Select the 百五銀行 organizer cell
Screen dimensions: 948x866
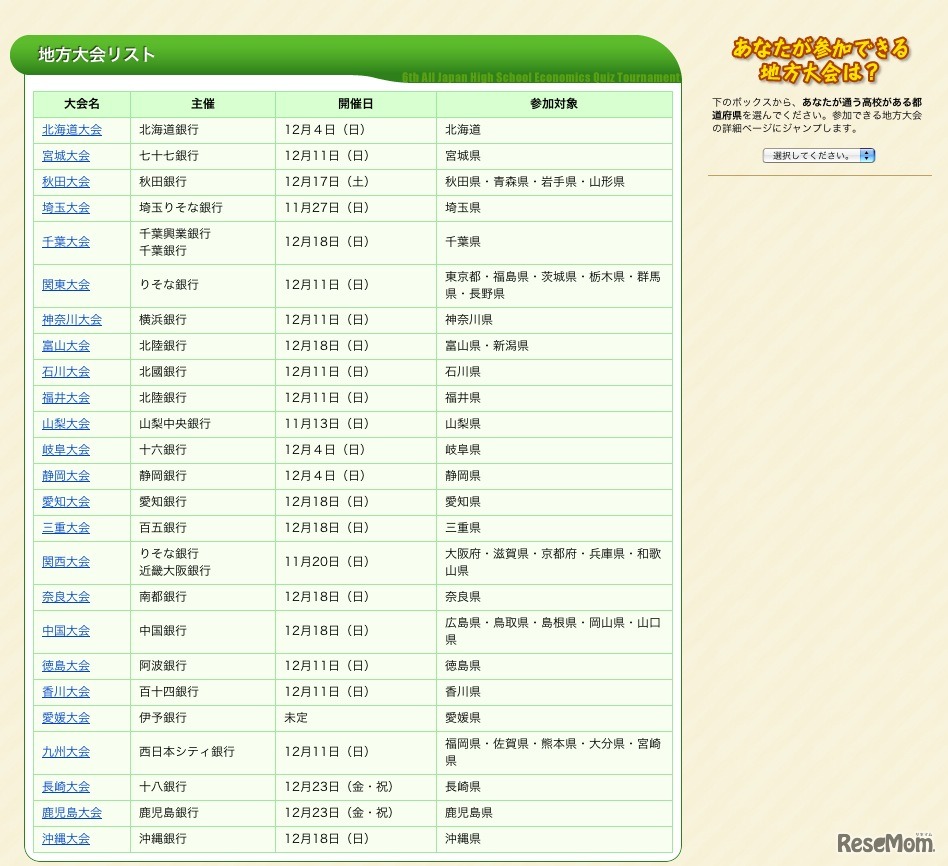pyautogui.click(x=203, y=528)
